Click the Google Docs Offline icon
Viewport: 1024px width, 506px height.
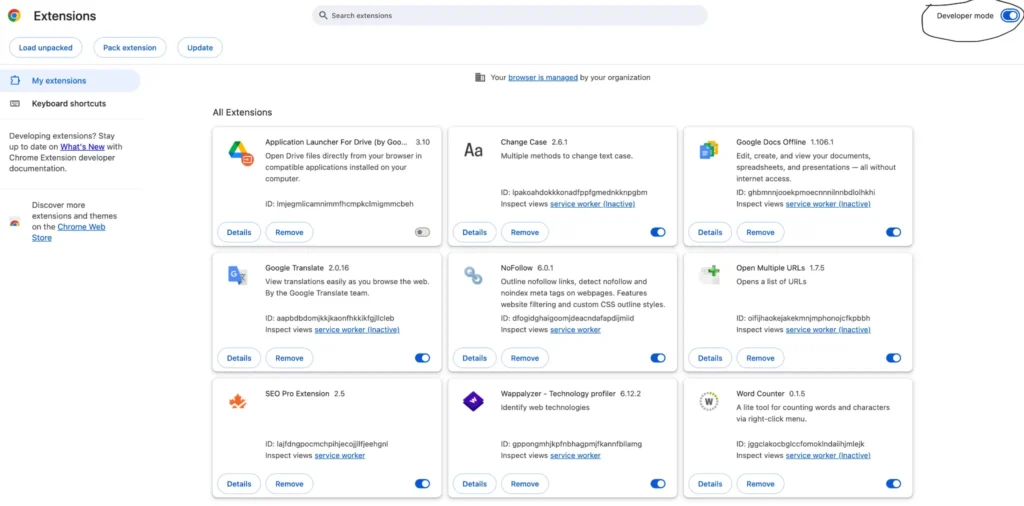click(x=709, y=150)
